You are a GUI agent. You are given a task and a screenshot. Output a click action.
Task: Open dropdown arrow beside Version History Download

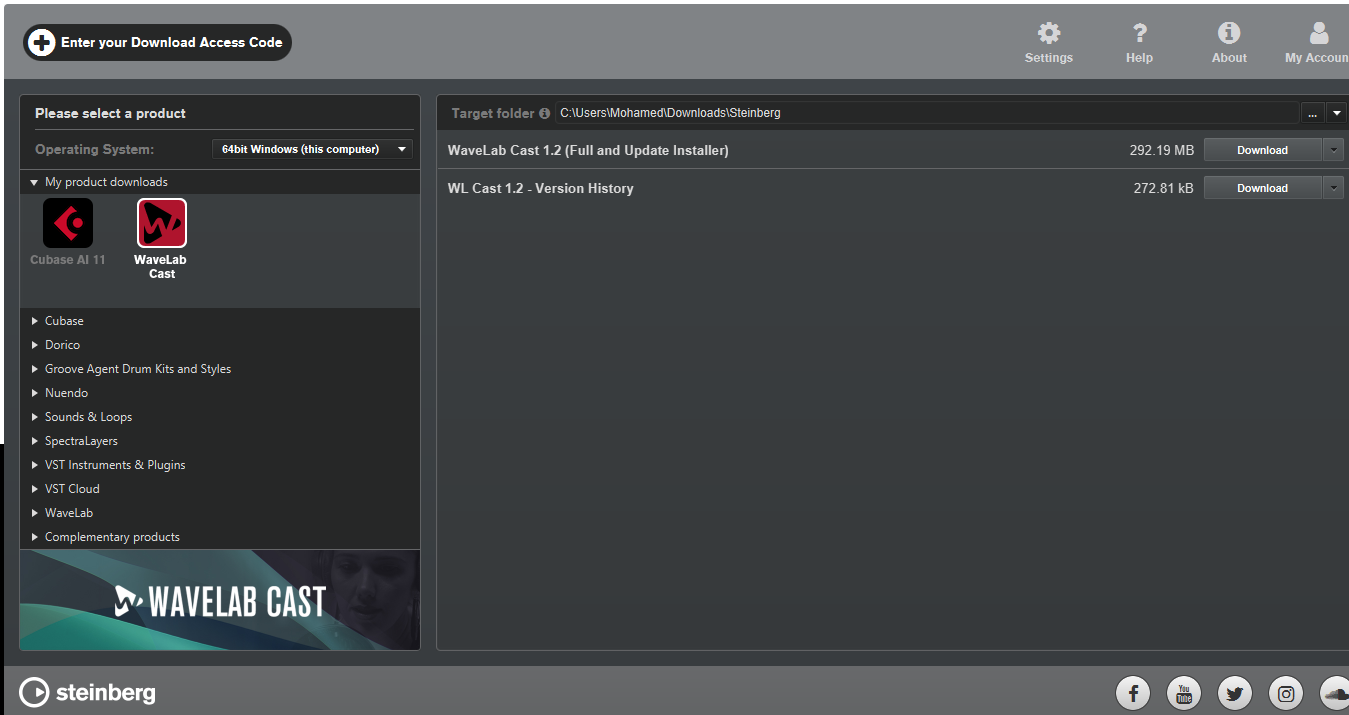pos(1333,188)
